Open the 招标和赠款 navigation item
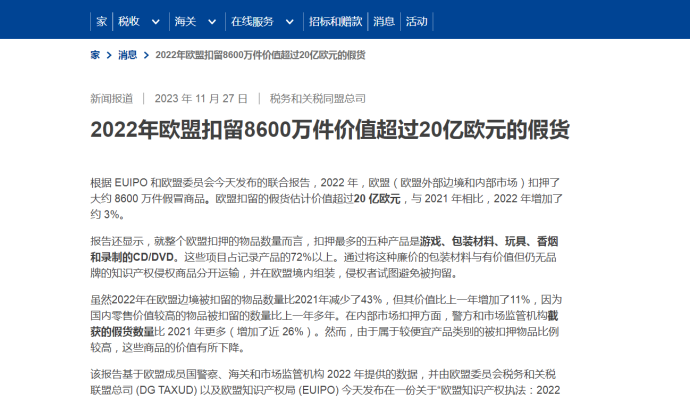Screen dimensions: 690x396 pyautogui.click(x=335, y=22)
